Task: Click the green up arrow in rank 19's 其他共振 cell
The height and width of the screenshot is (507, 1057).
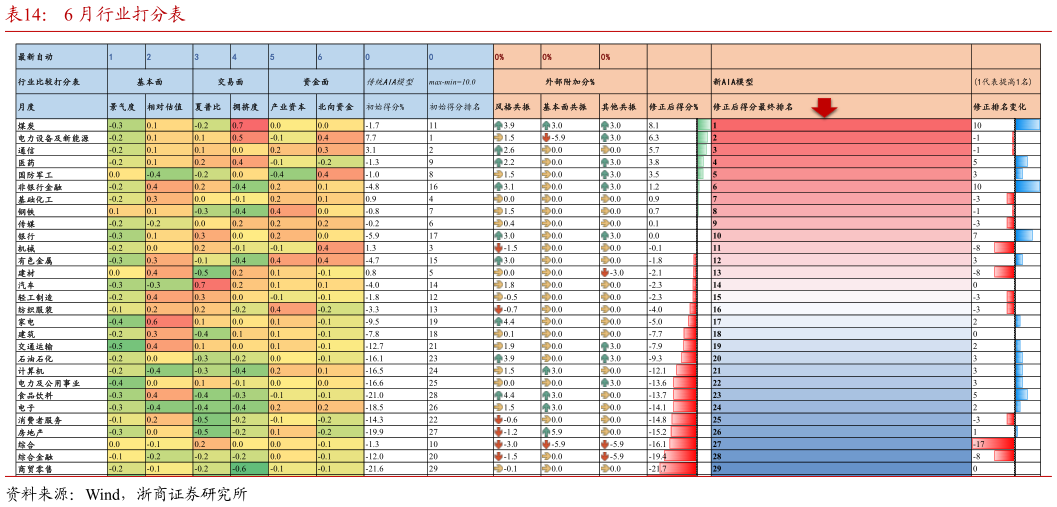Action: [605, 345]
